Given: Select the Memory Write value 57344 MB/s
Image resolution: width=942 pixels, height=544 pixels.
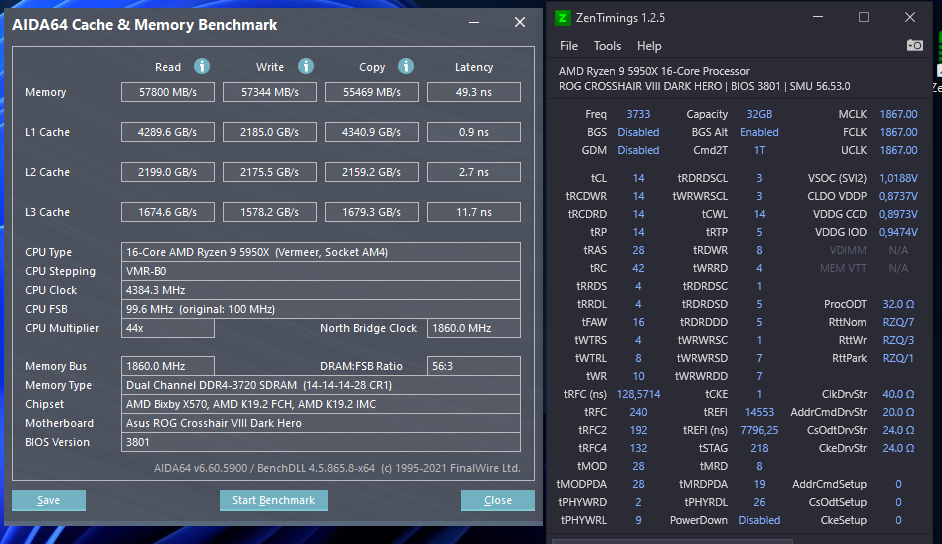Looking at the screenshot, I should [270, 92].
